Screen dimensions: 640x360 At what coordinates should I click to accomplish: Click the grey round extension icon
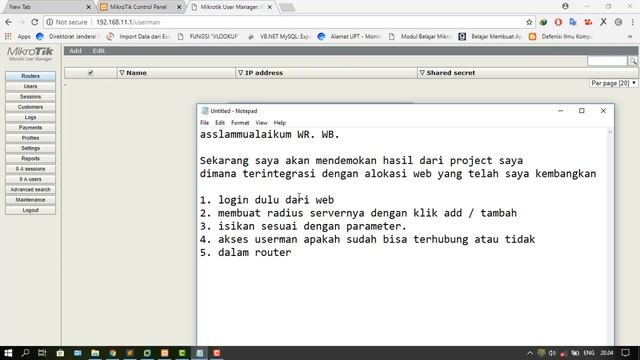(618, 22)
